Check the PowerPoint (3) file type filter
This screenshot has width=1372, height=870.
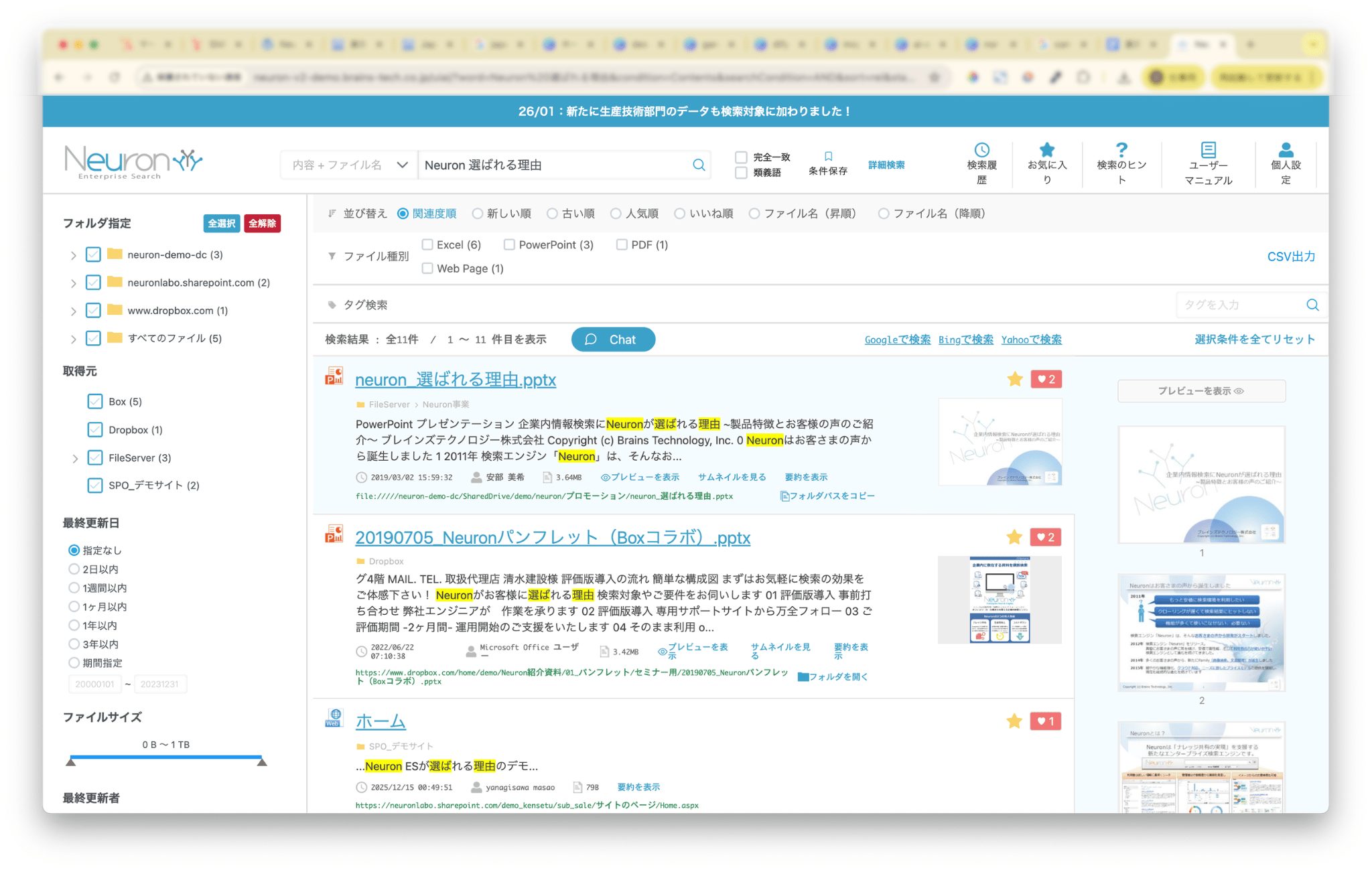pyautogui.click(x=509, y=244)
